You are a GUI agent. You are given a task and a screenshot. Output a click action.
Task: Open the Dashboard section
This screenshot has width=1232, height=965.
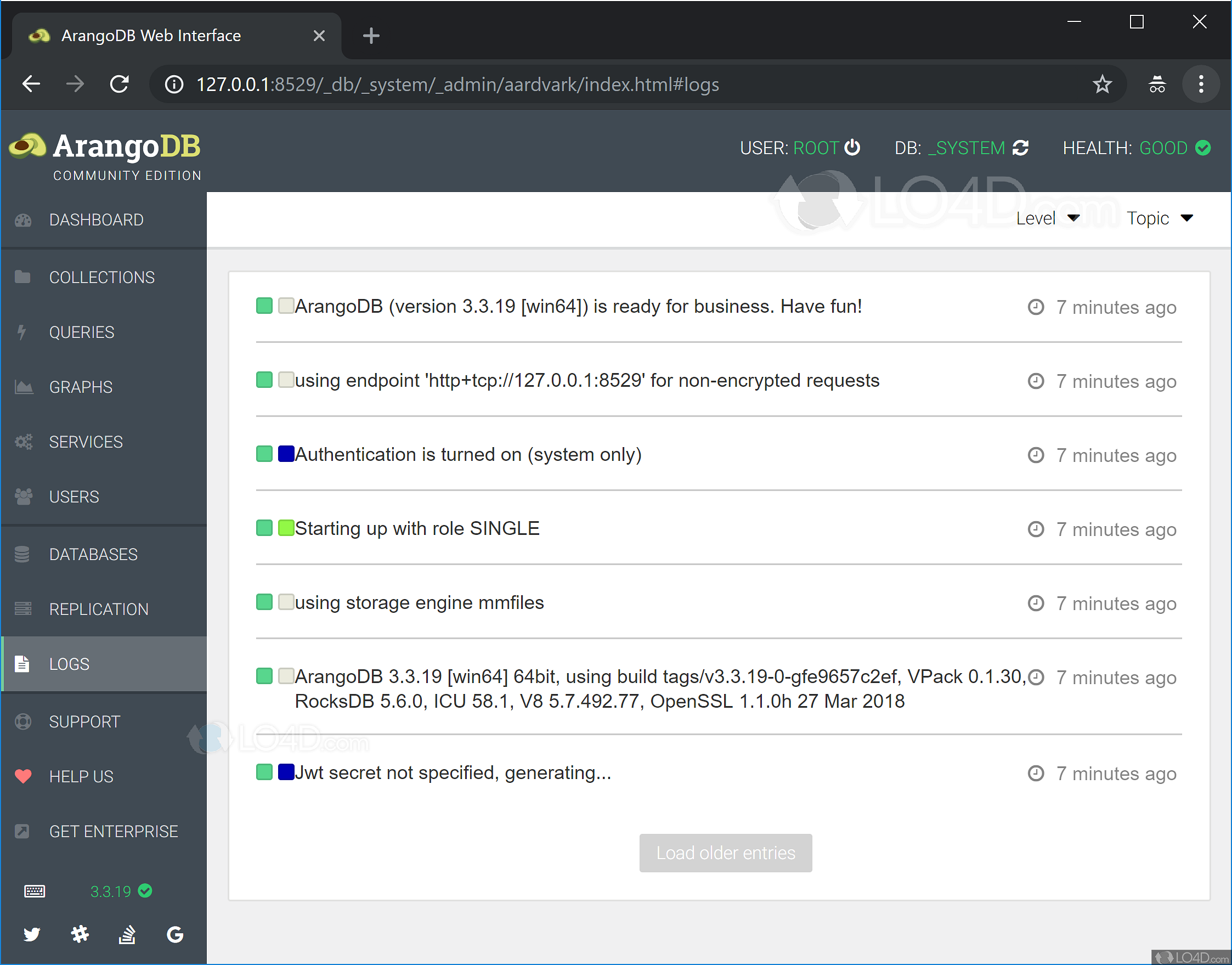(96, 219)
